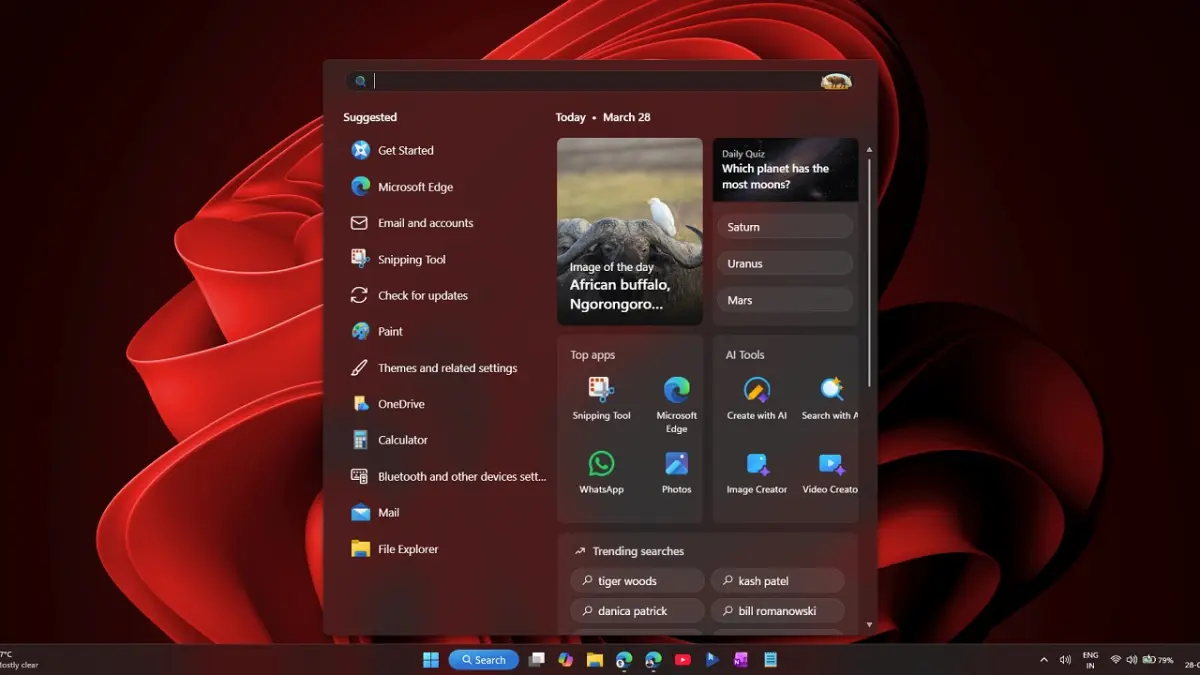Open Microsoft Edge from Top apps
The image size is (1200, 675).
677,393
